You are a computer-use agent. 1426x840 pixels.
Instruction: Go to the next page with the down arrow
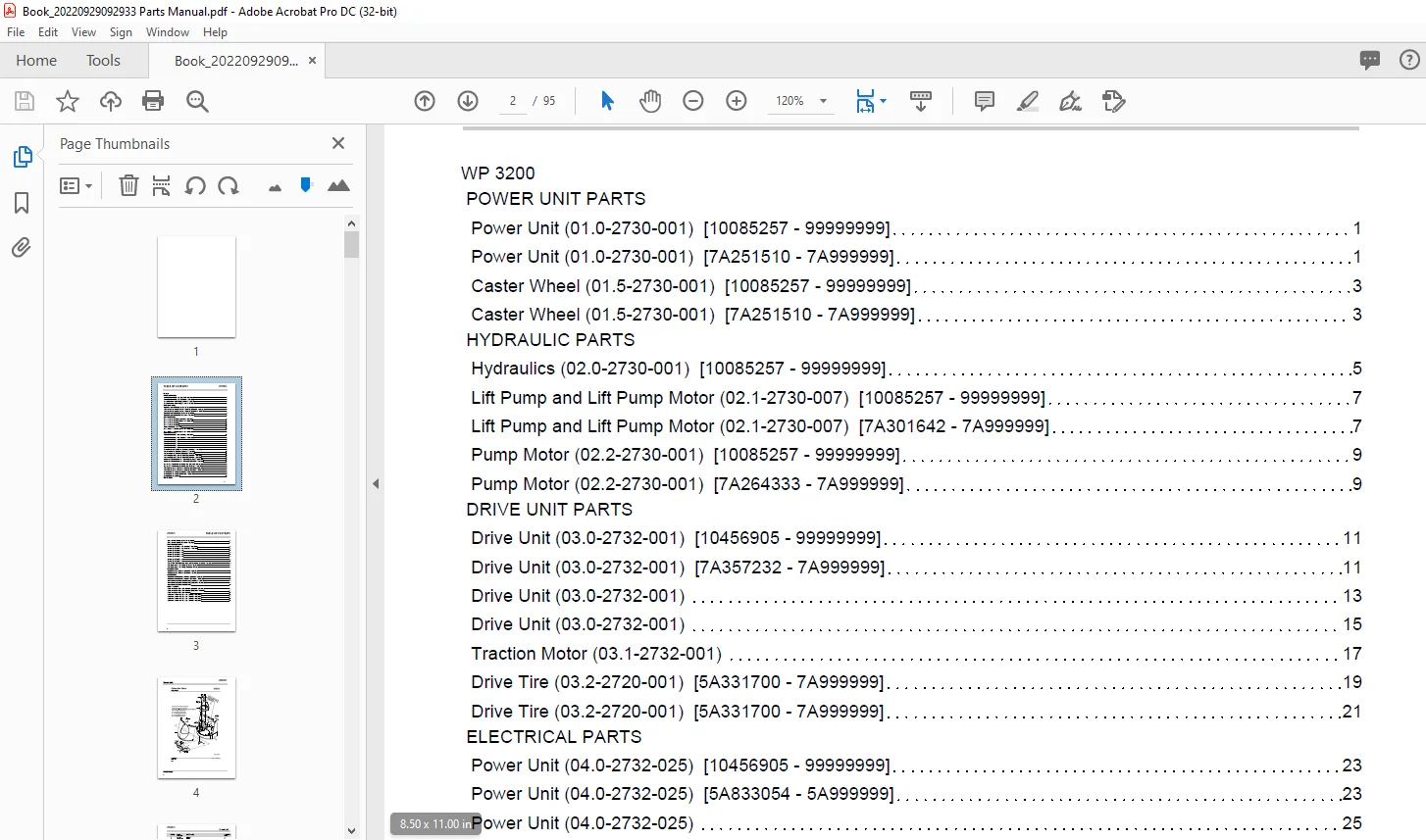coord(468,101)
